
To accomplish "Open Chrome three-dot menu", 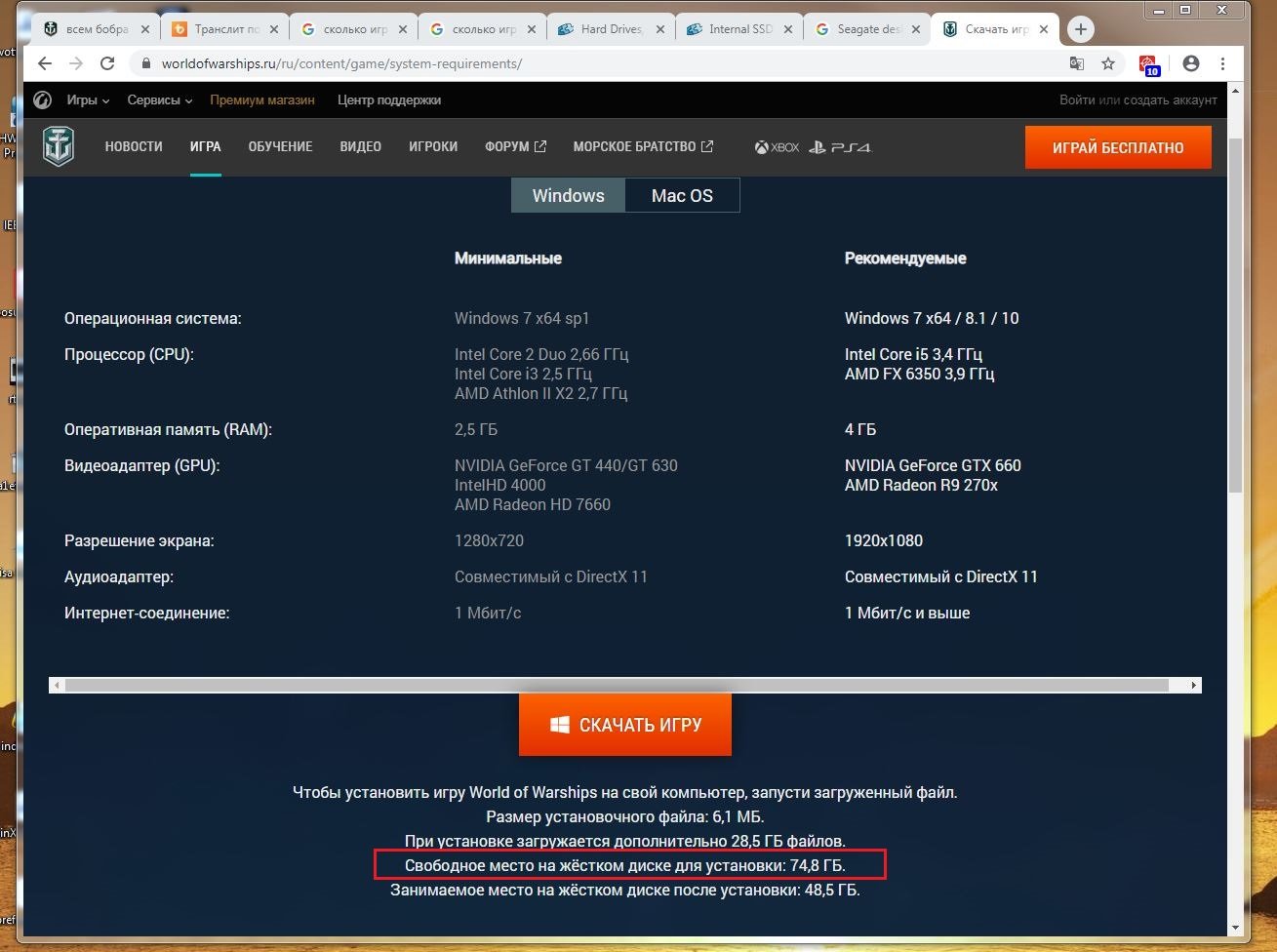I will tap(1222, 63).
